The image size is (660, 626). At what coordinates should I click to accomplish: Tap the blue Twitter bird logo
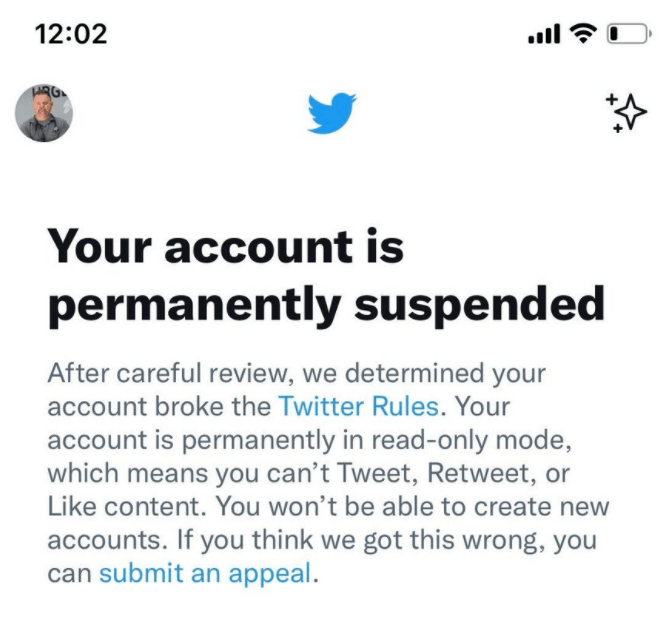[332, 112]
